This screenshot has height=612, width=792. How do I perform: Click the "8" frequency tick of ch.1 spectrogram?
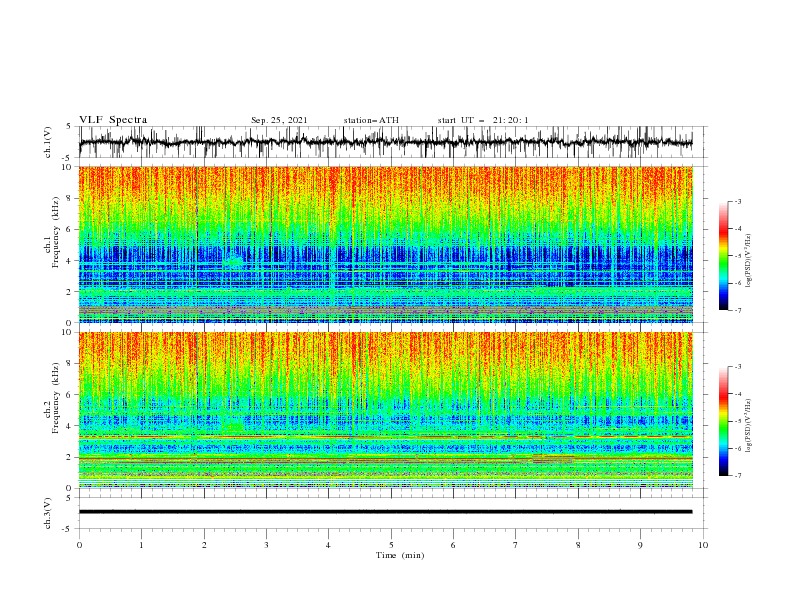tap(70, 198)
